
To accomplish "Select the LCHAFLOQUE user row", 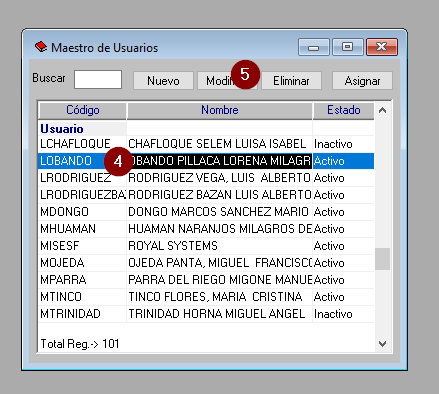I will click(x=206, y=144).
